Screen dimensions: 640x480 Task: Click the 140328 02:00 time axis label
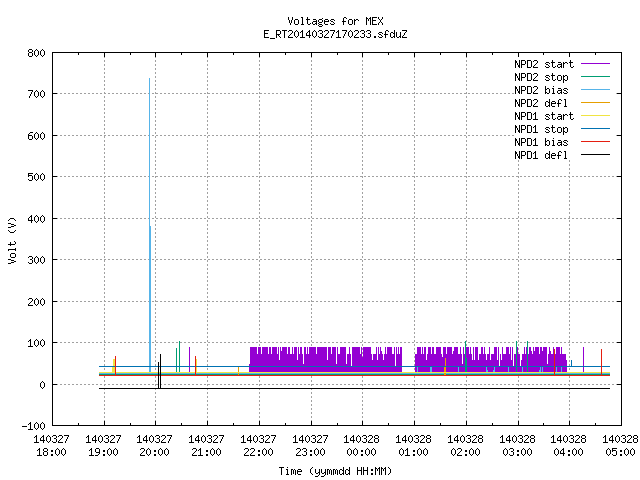coord(465,446)
